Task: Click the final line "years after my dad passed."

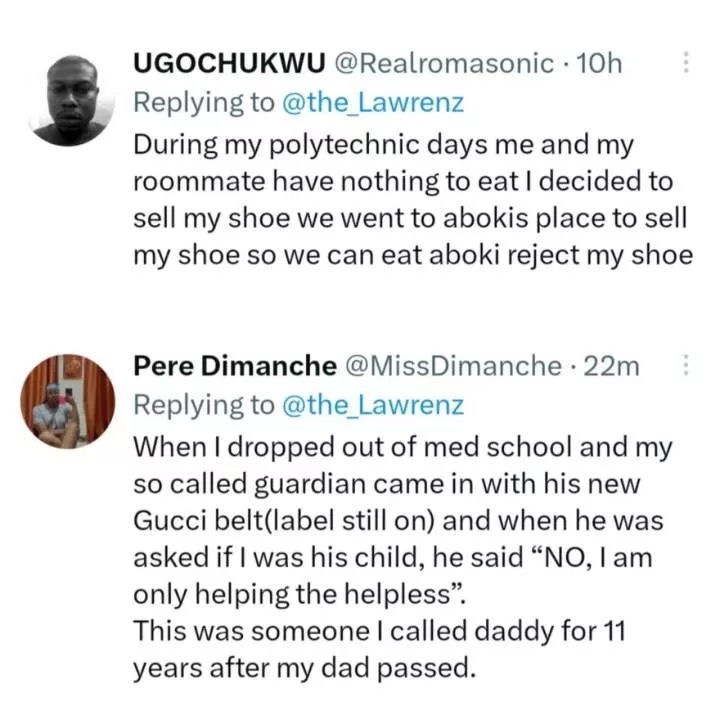Action: pos(304,668)
